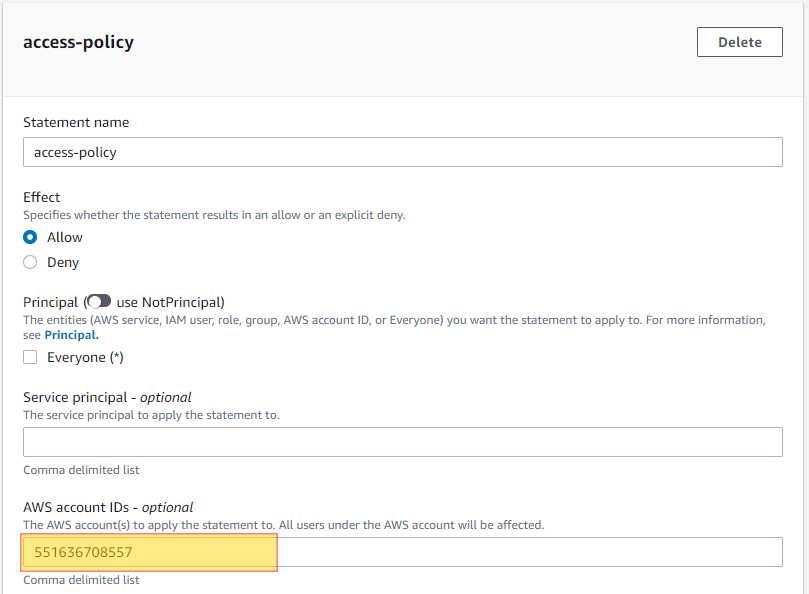This screenshot has width=809, height=594.
Task: Click the account ID value 551636708557
Action: [83, 552]
